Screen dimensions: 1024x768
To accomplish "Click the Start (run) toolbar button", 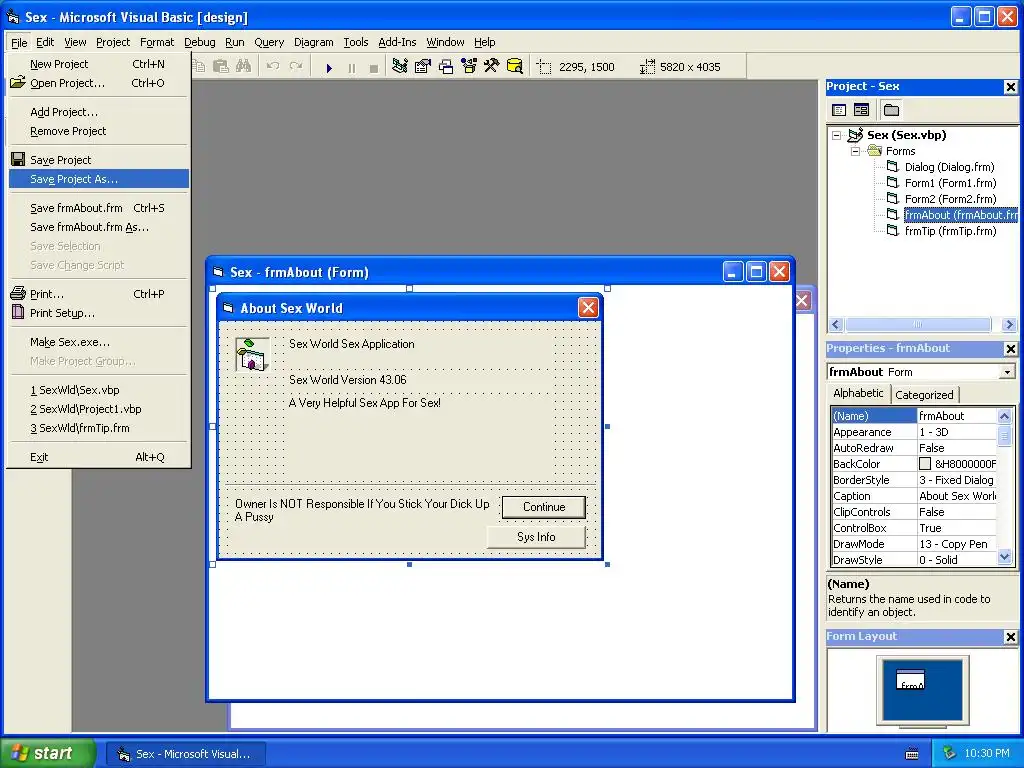I will [x=329, y=67].
